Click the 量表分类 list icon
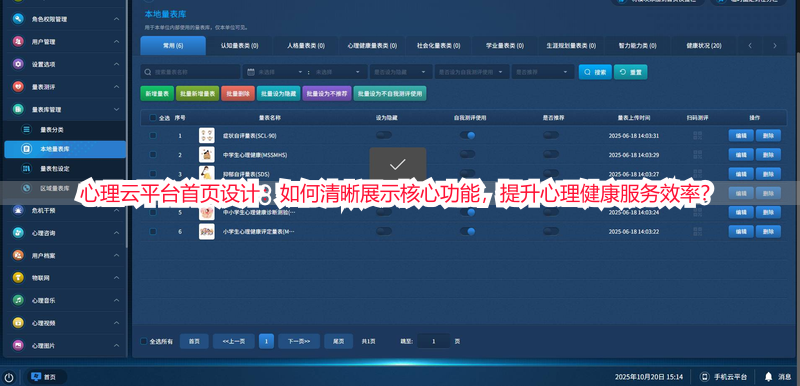The image size is (800, 386). (x=26, y=130)
